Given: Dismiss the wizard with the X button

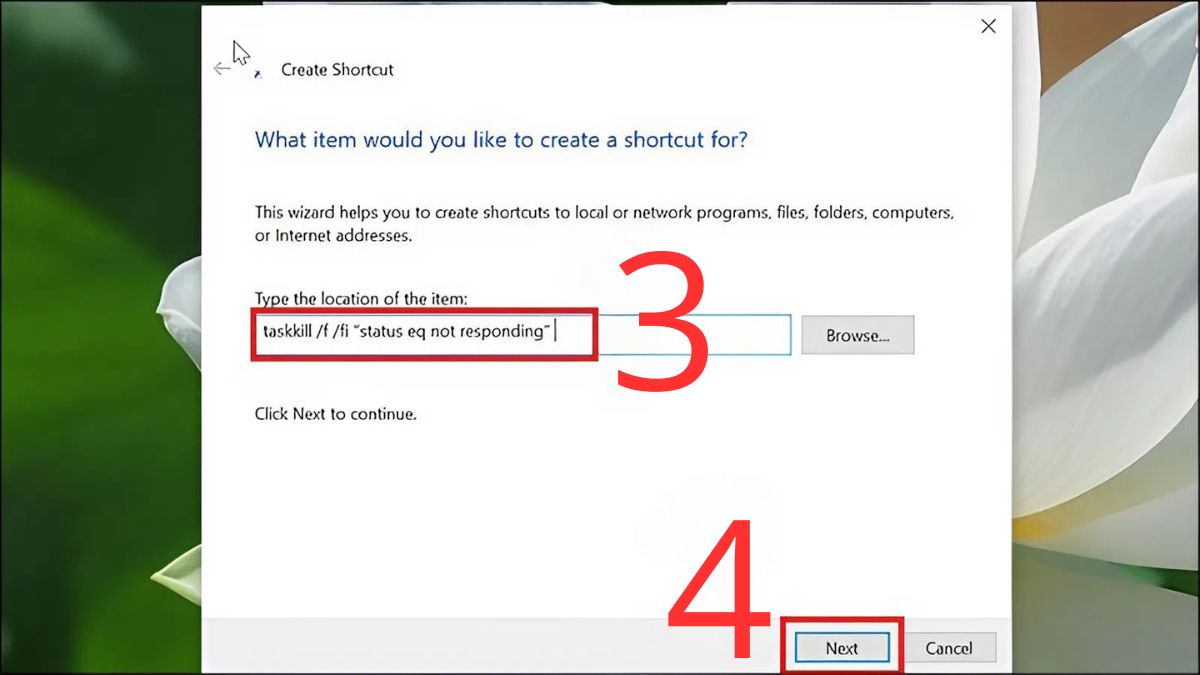Looking at the screenshot, I should click(x=988, y=26).
